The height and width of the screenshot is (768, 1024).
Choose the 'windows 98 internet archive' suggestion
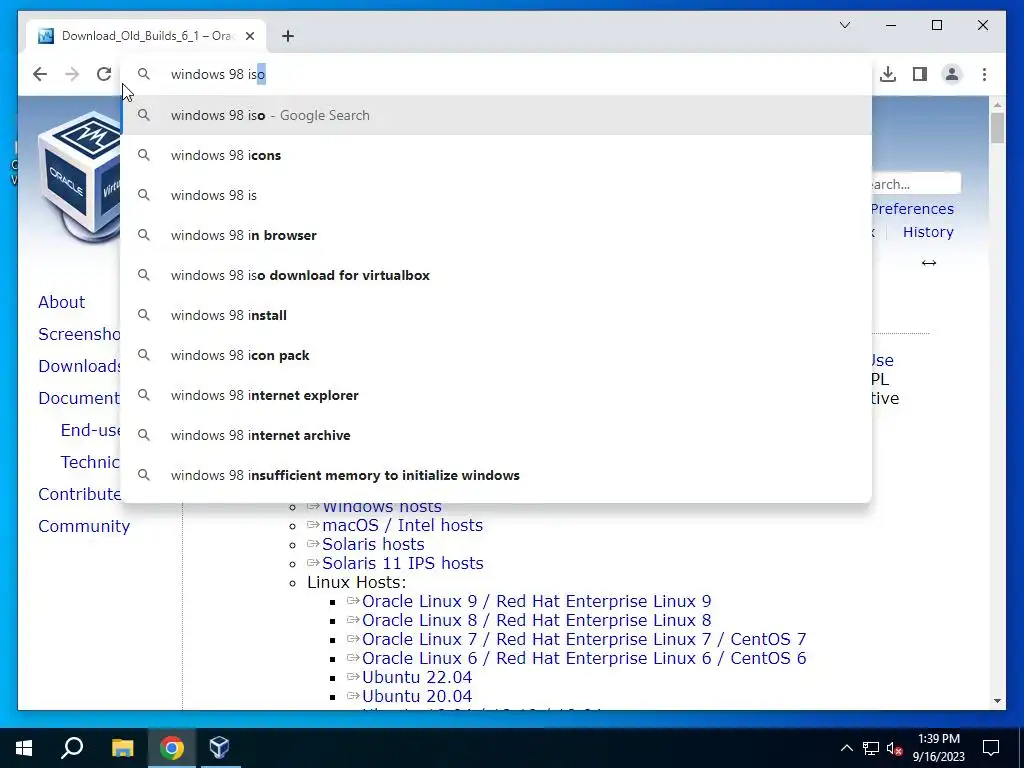496,435
